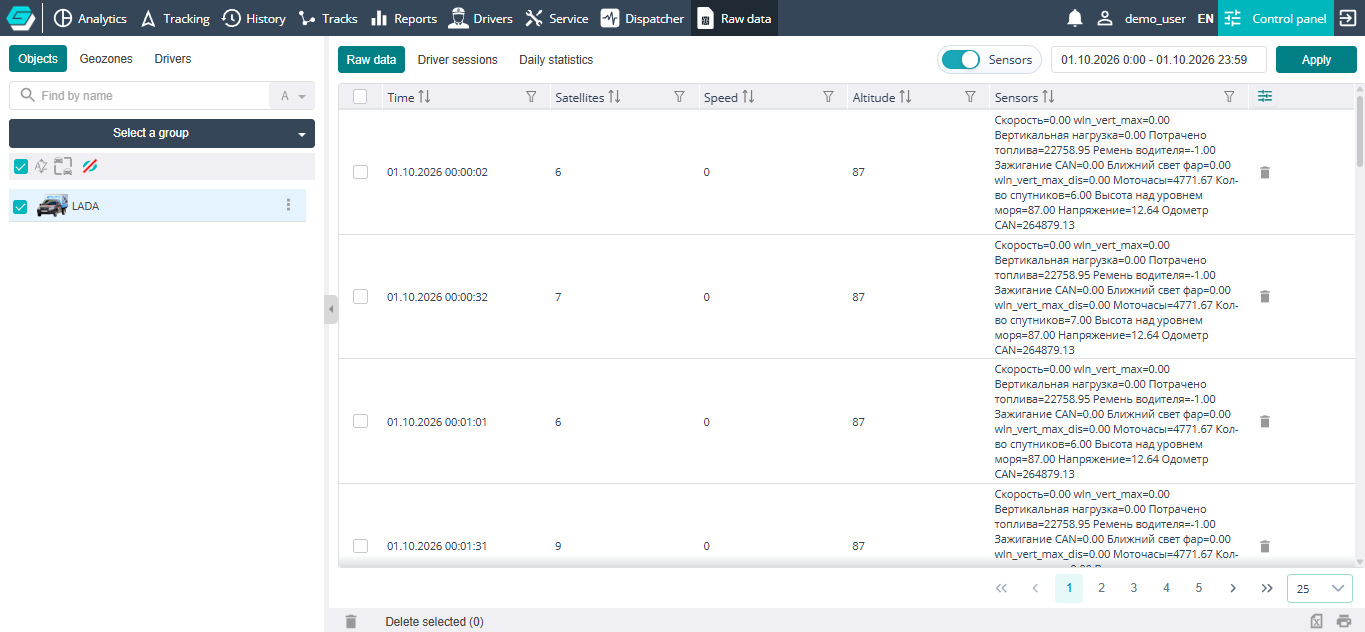Click the logout icon in the top bar
Image resolution: width=1365 pixels, height=632 pixels.
pos(1347,18)
